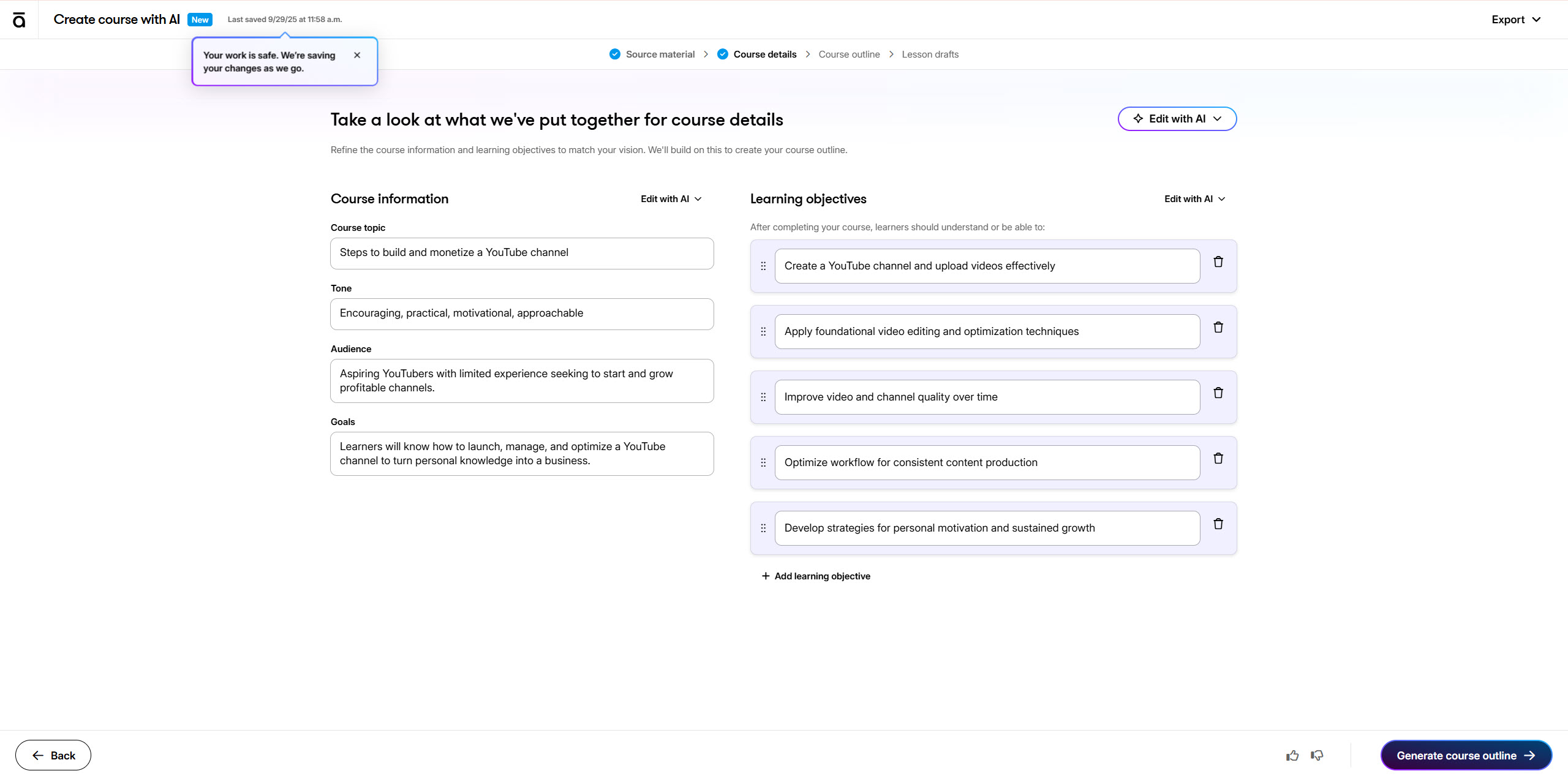Screen dimensions: 1568x779
Task: Grab drag handle of first learning objective
Action: click(x=763, y=266)
